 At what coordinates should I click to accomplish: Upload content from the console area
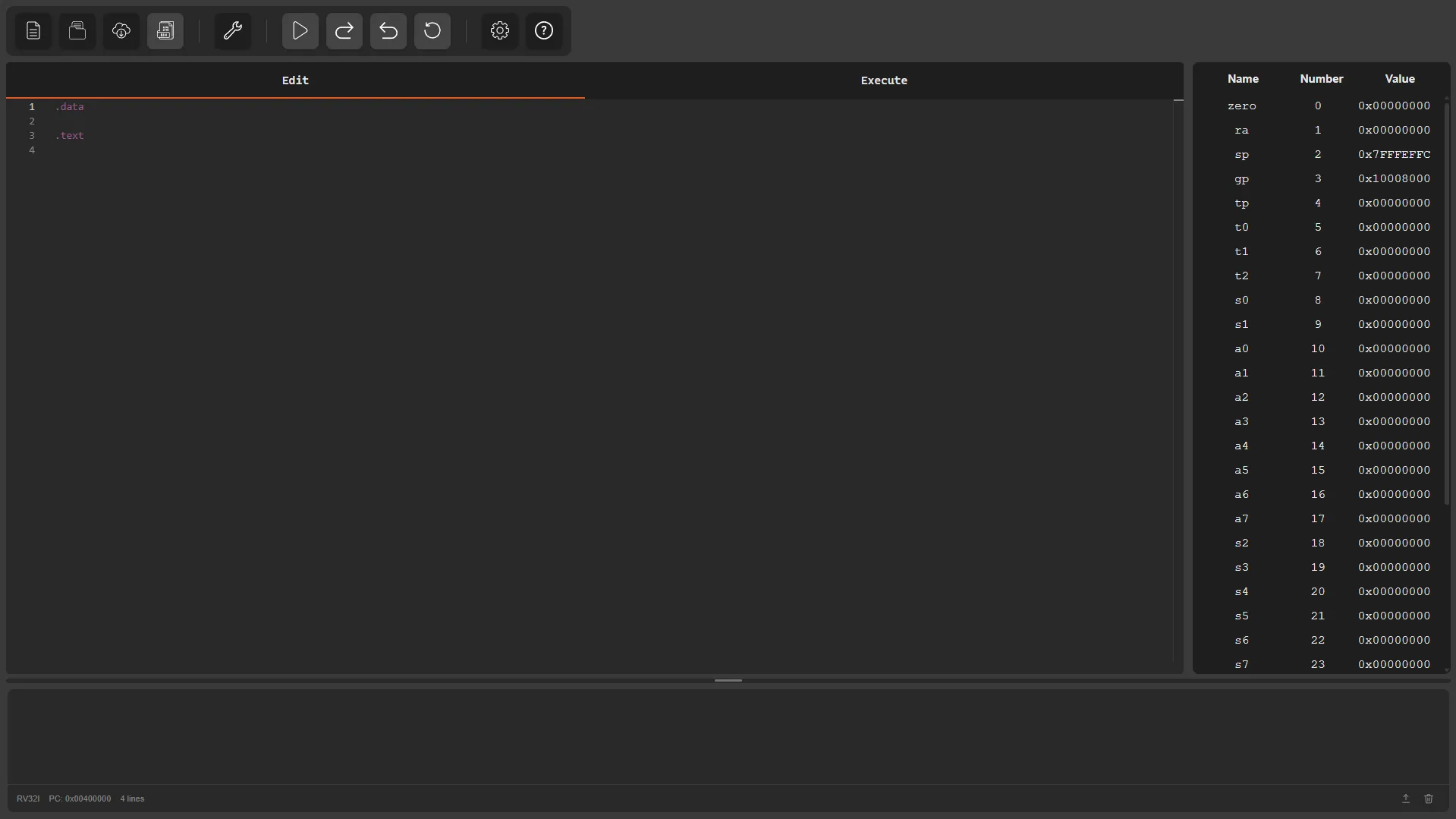(1405, 798)
